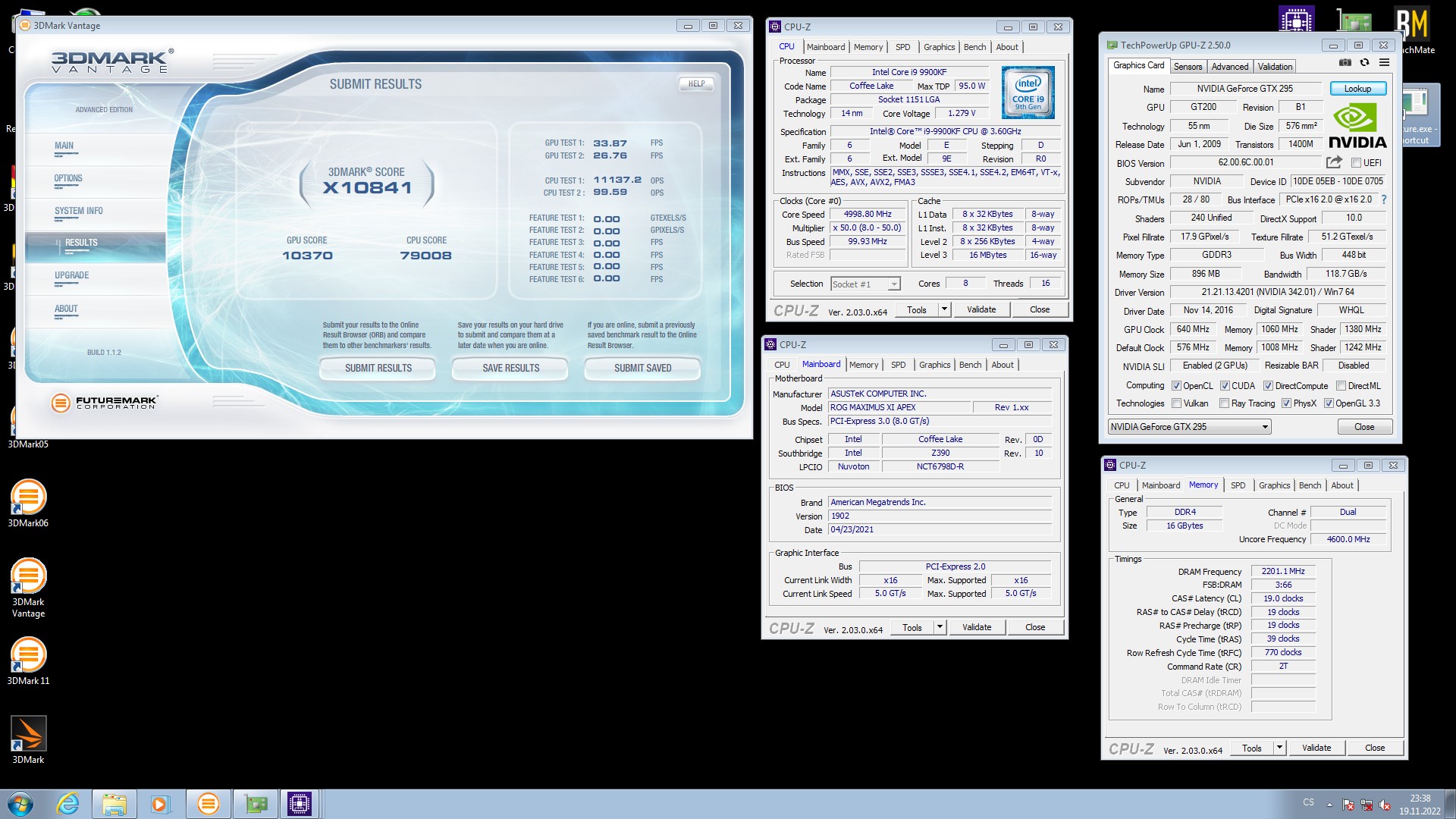The height and width of the screenshot is (819, 1456).
Task: Click the Submit Results button
Action: (x=378, y=369)
